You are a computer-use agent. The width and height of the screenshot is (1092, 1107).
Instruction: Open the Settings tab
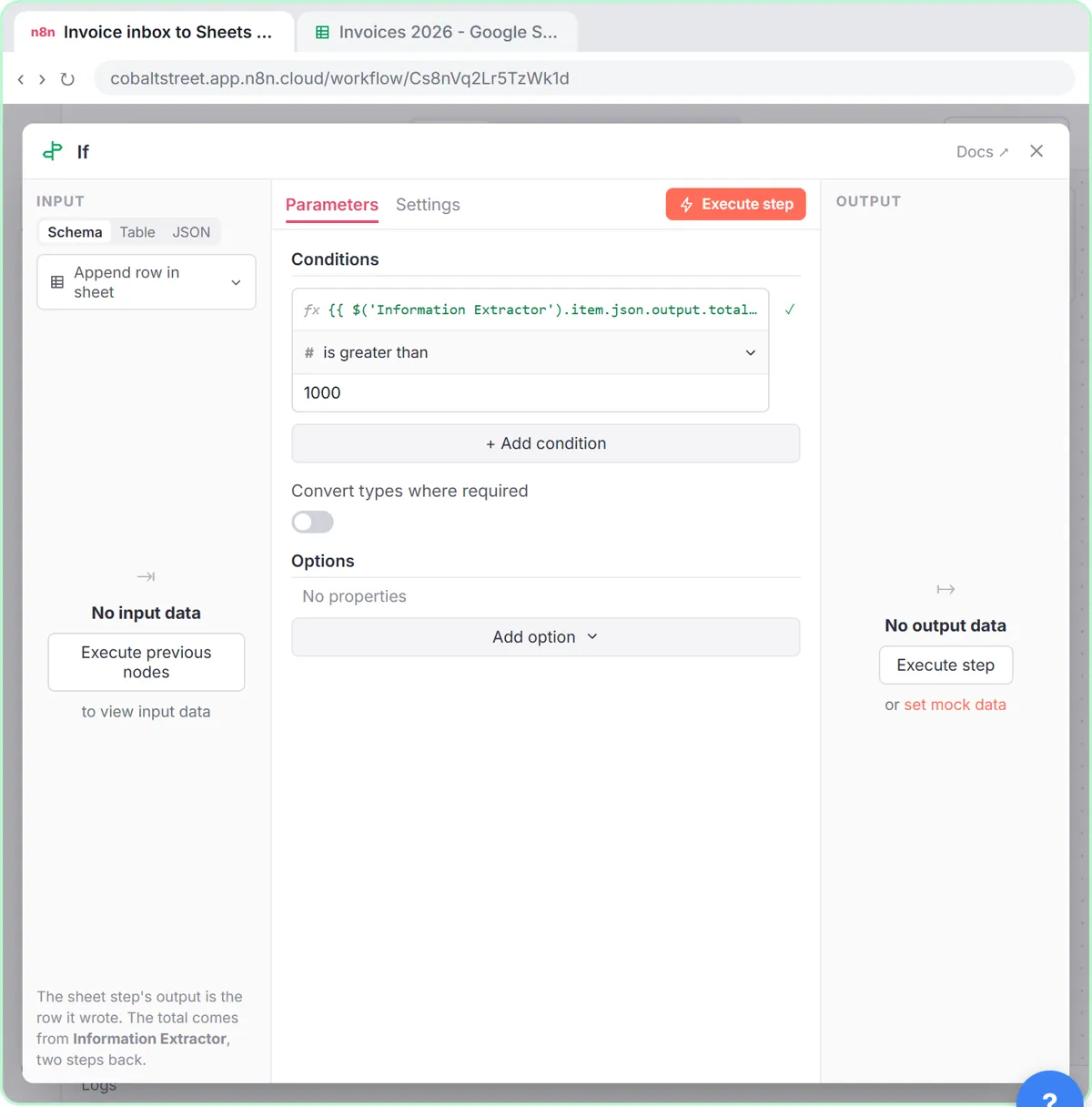pyautogui.click(x=428, y=205)
